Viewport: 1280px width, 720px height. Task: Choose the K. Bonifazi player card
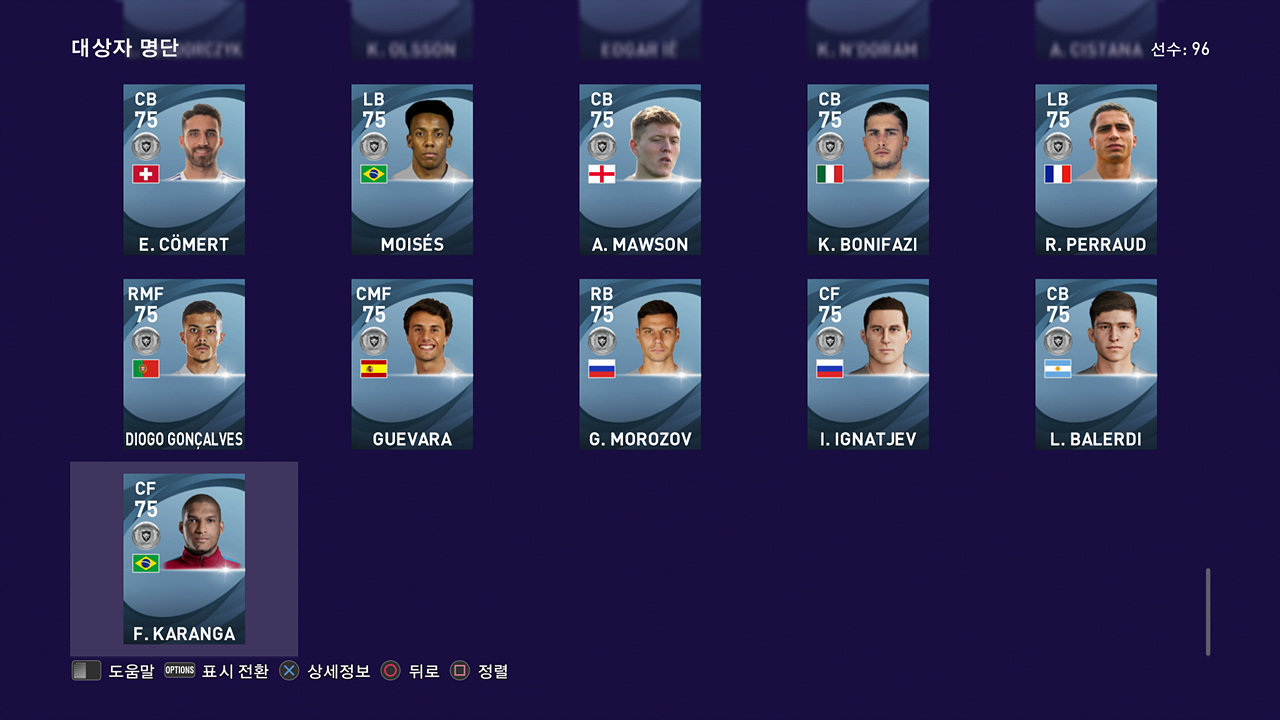pos(868,169)
